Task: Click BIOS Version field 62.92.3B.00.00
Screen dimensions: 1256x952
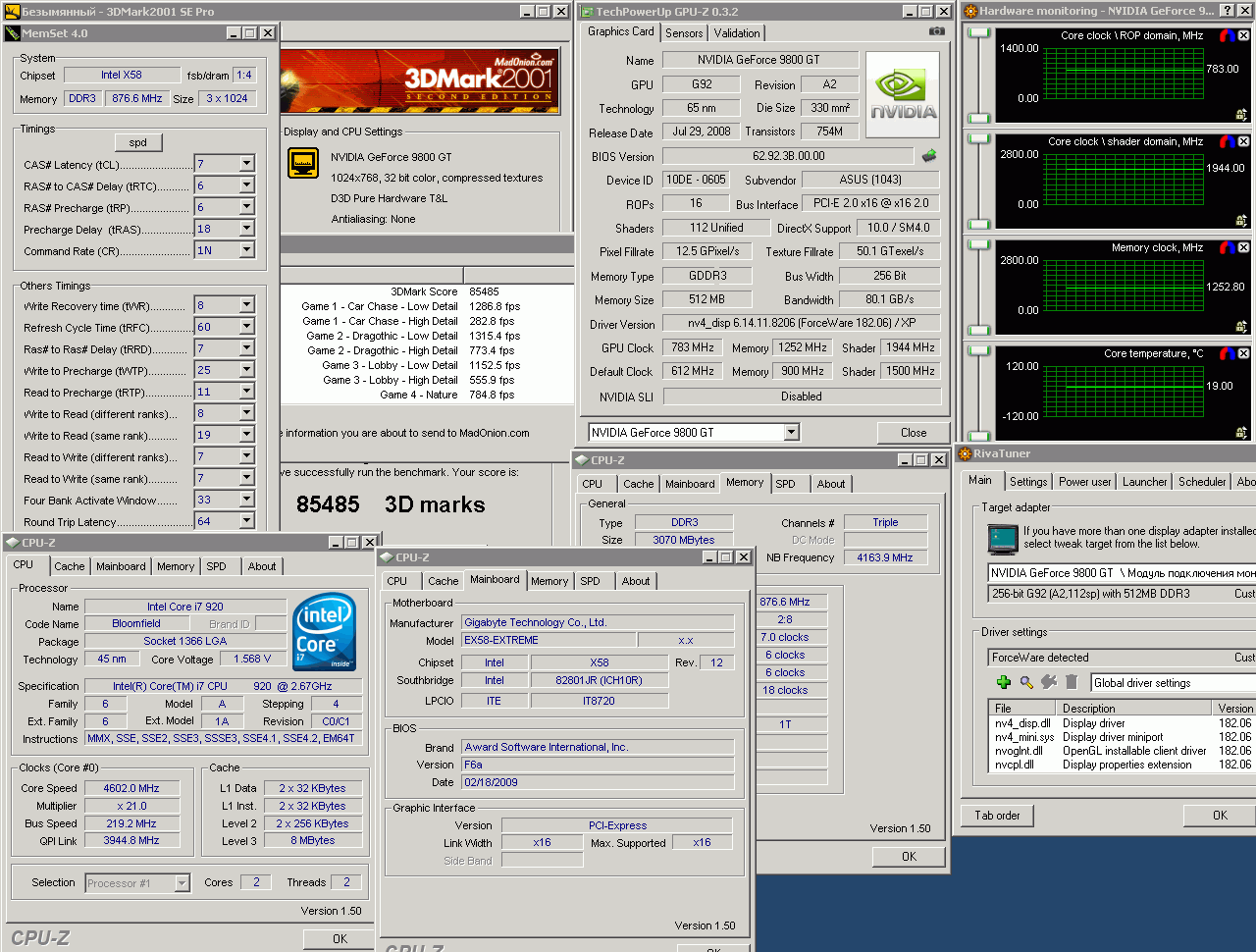Action: tap(789, 155)
